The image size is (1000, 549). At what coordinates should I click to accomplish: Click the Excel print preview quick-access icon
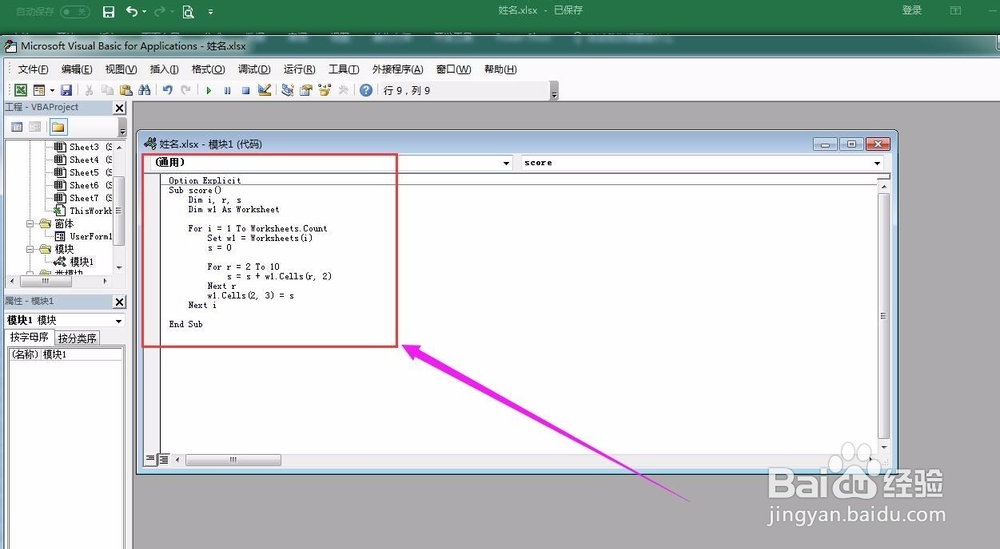[188, 11]
